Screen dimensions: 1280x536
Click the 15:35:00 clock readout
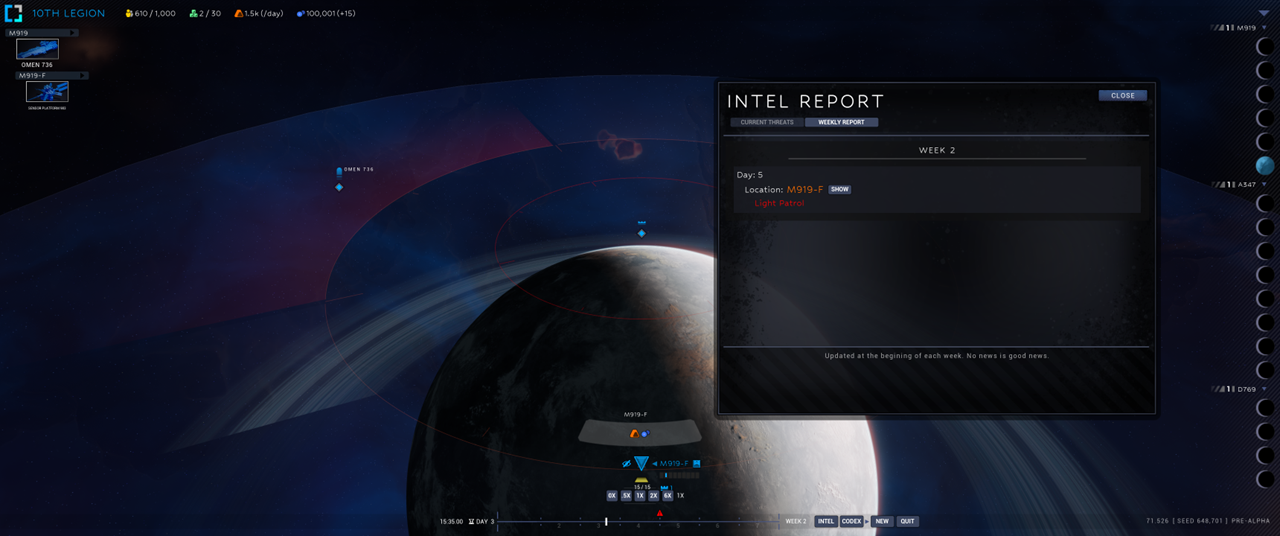(x=451, y=521)
